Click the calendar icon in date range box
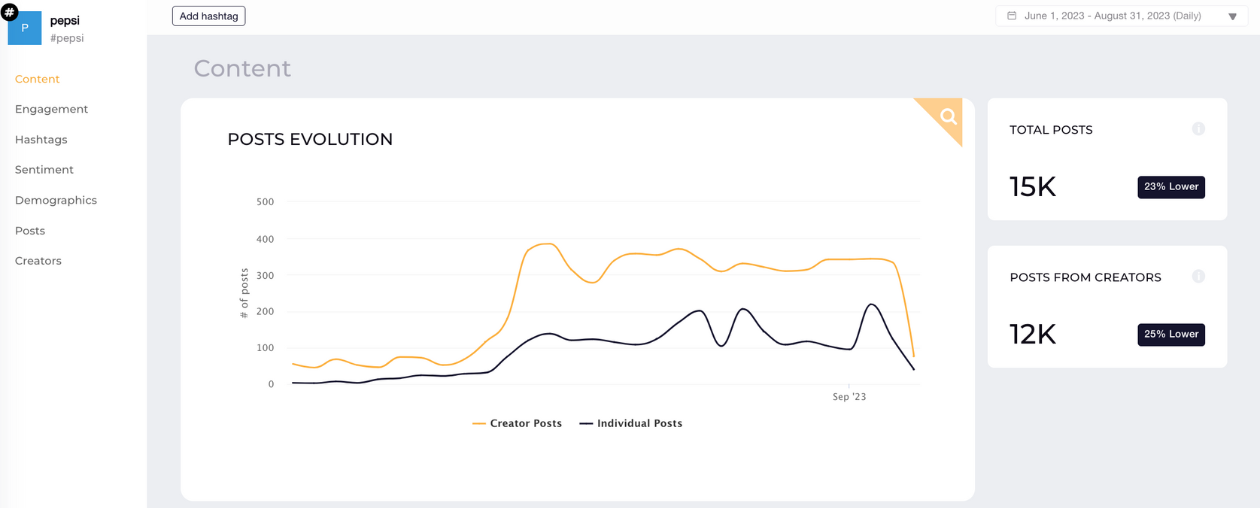 pos(1012,16)
